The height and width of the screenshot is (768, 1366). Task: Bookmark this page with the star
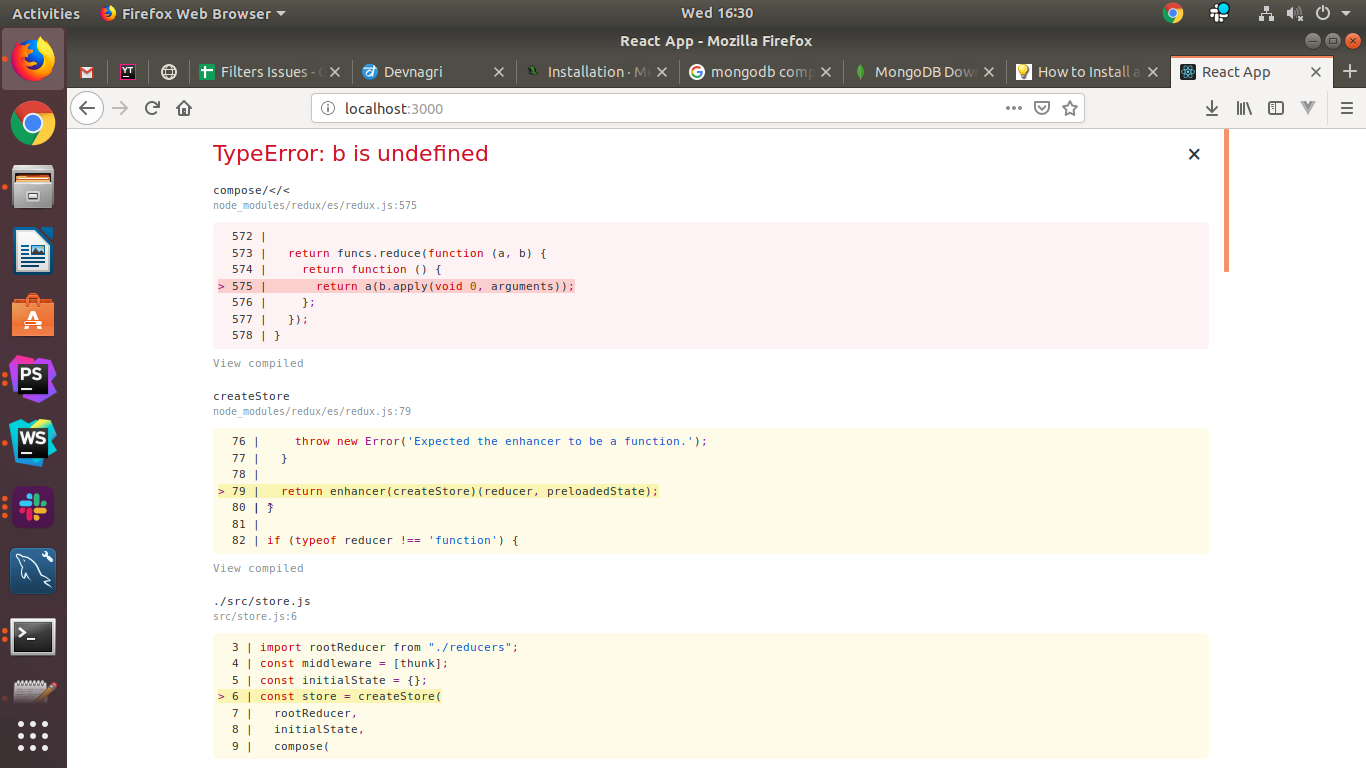(1070, 108)
